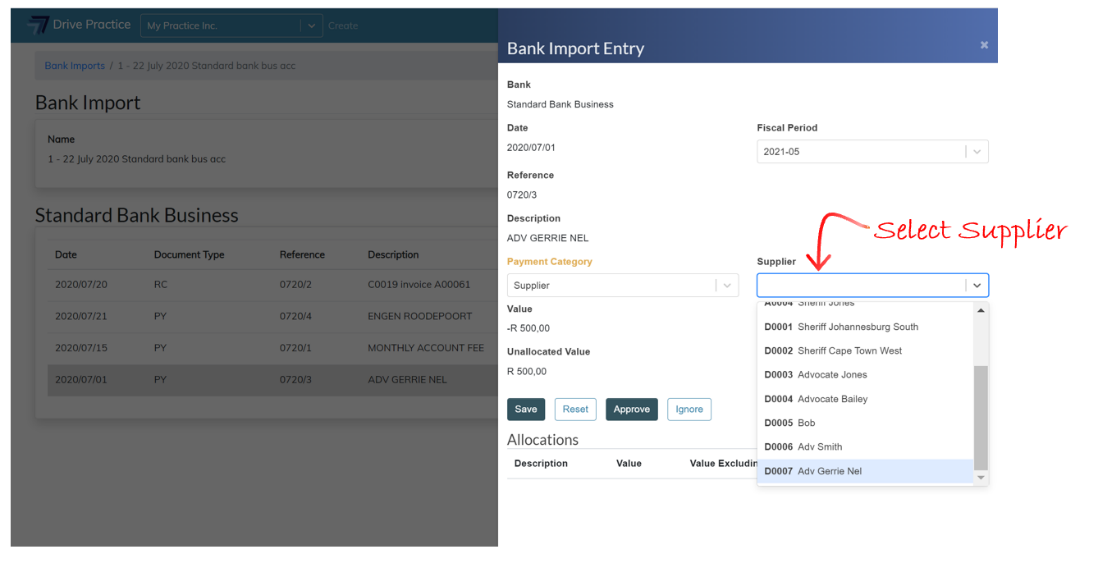1098x563 pixels.
Task: Choose D0003 Advocate Jones from list
Action: tap(866, 375)
